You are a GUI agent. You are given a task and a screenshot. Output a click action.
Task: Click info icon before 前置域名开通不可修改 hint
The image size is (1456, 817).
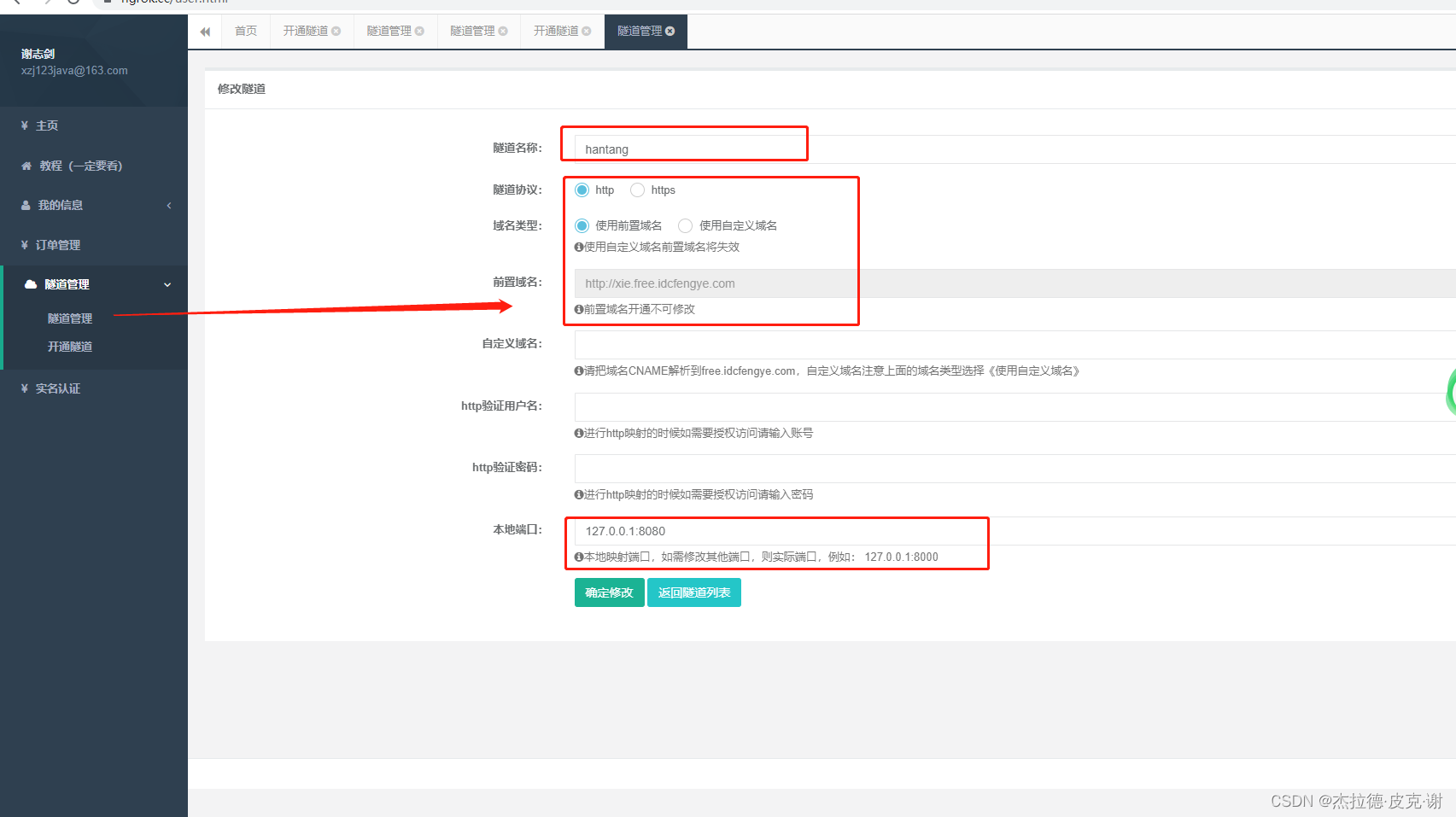click(579, 309)
